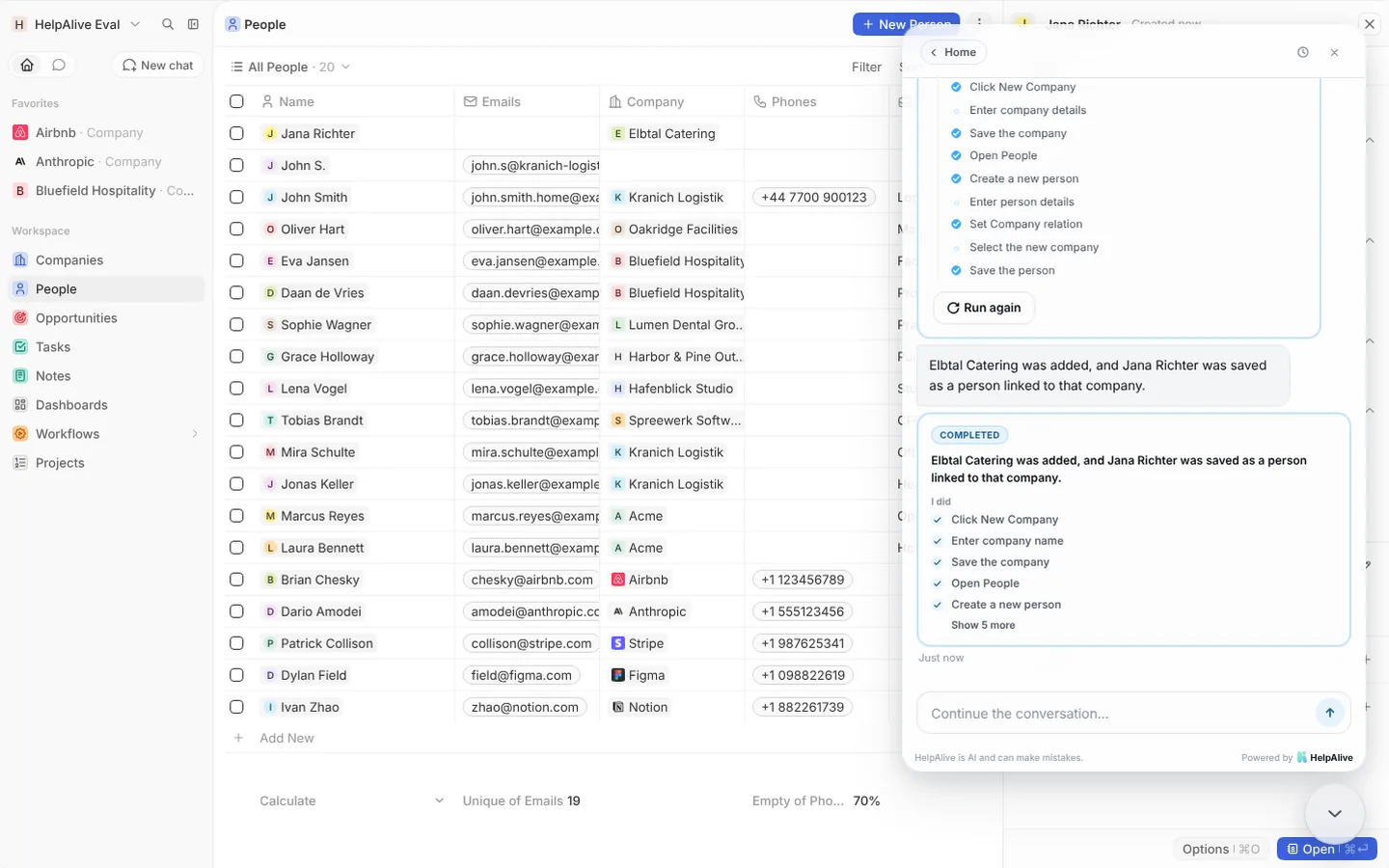Expand steps with Show 5 more
1389x868 pixels.
pos(983,625)
